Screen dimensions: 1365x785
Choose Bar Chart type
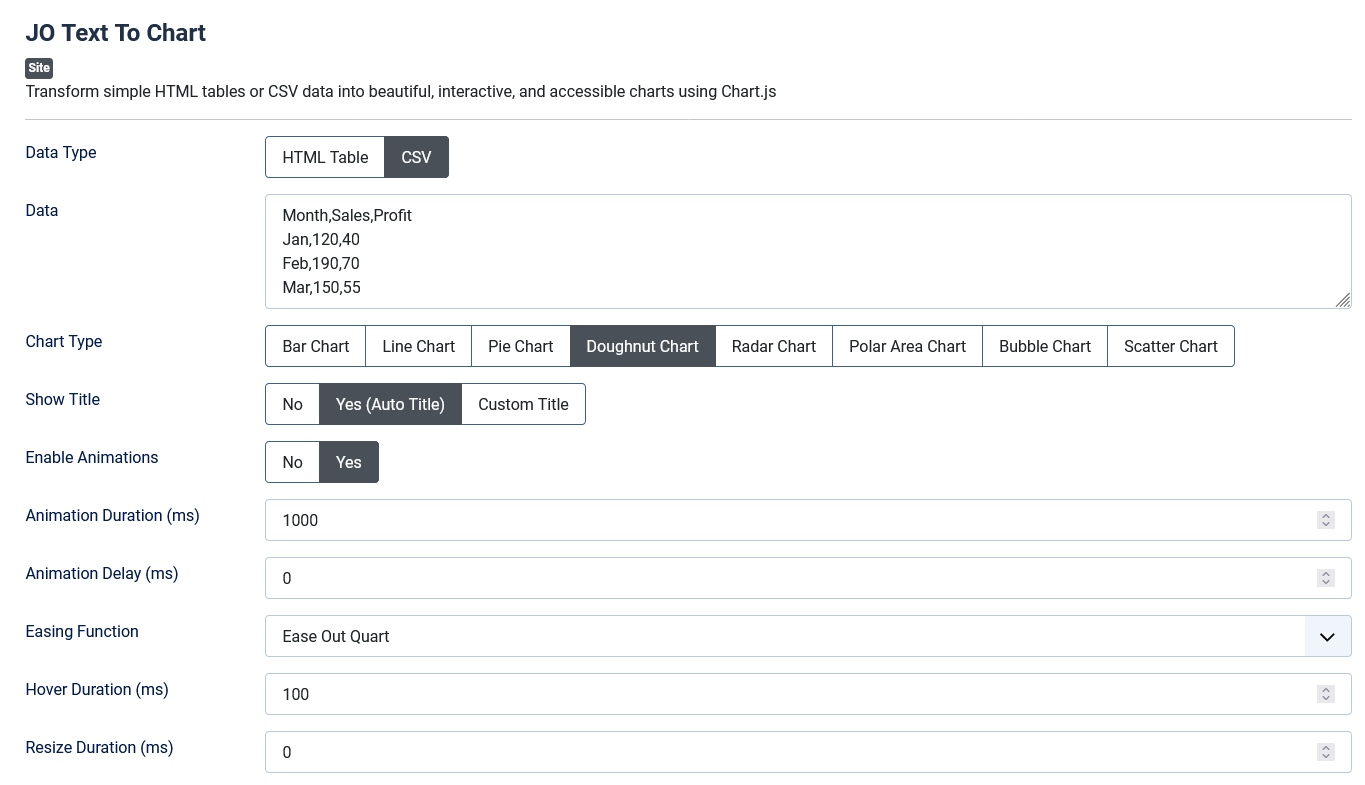[x=315, y=346]
